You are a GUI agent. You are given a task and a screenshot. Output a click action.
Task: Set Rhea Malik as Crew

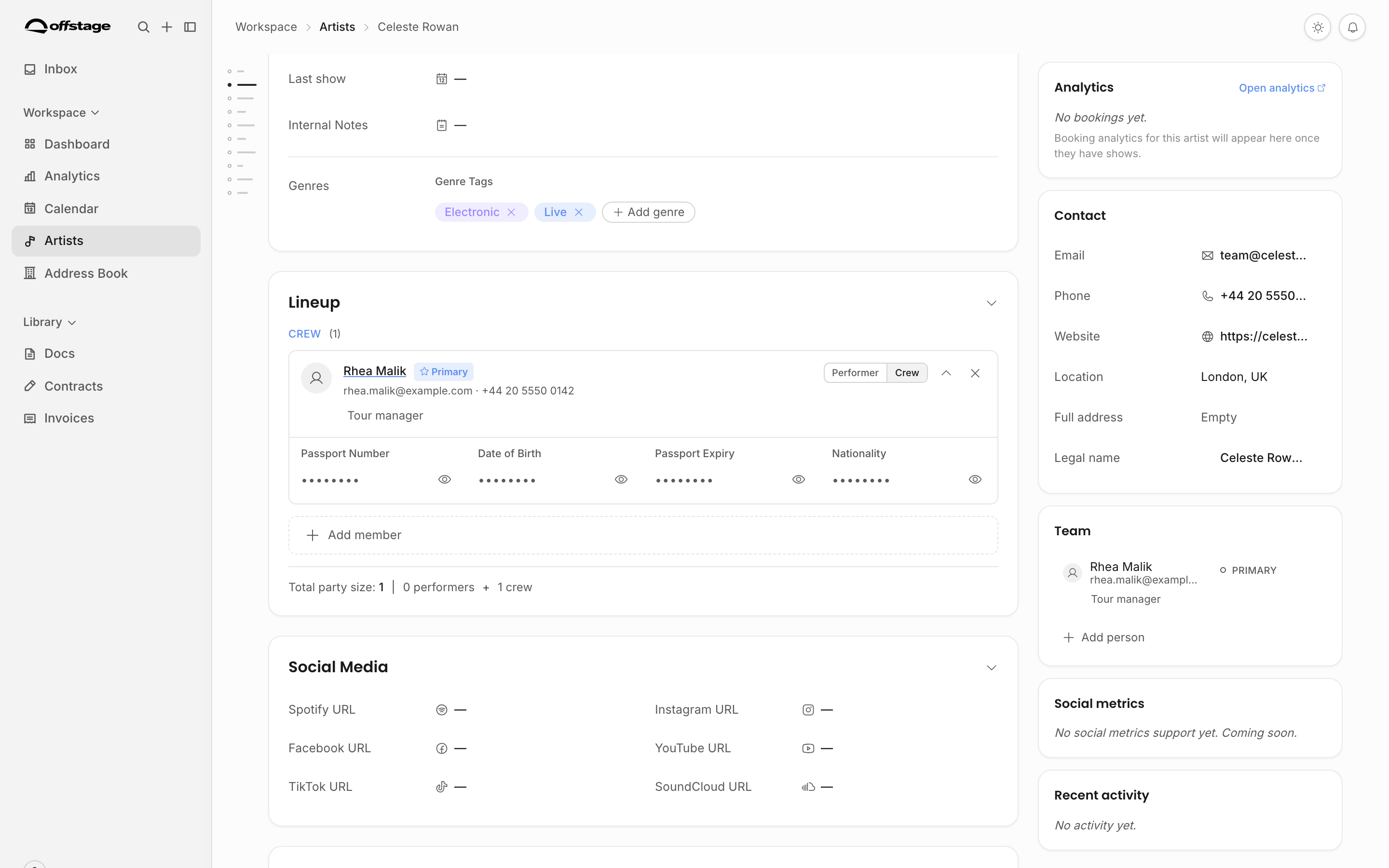click(907, 373)
